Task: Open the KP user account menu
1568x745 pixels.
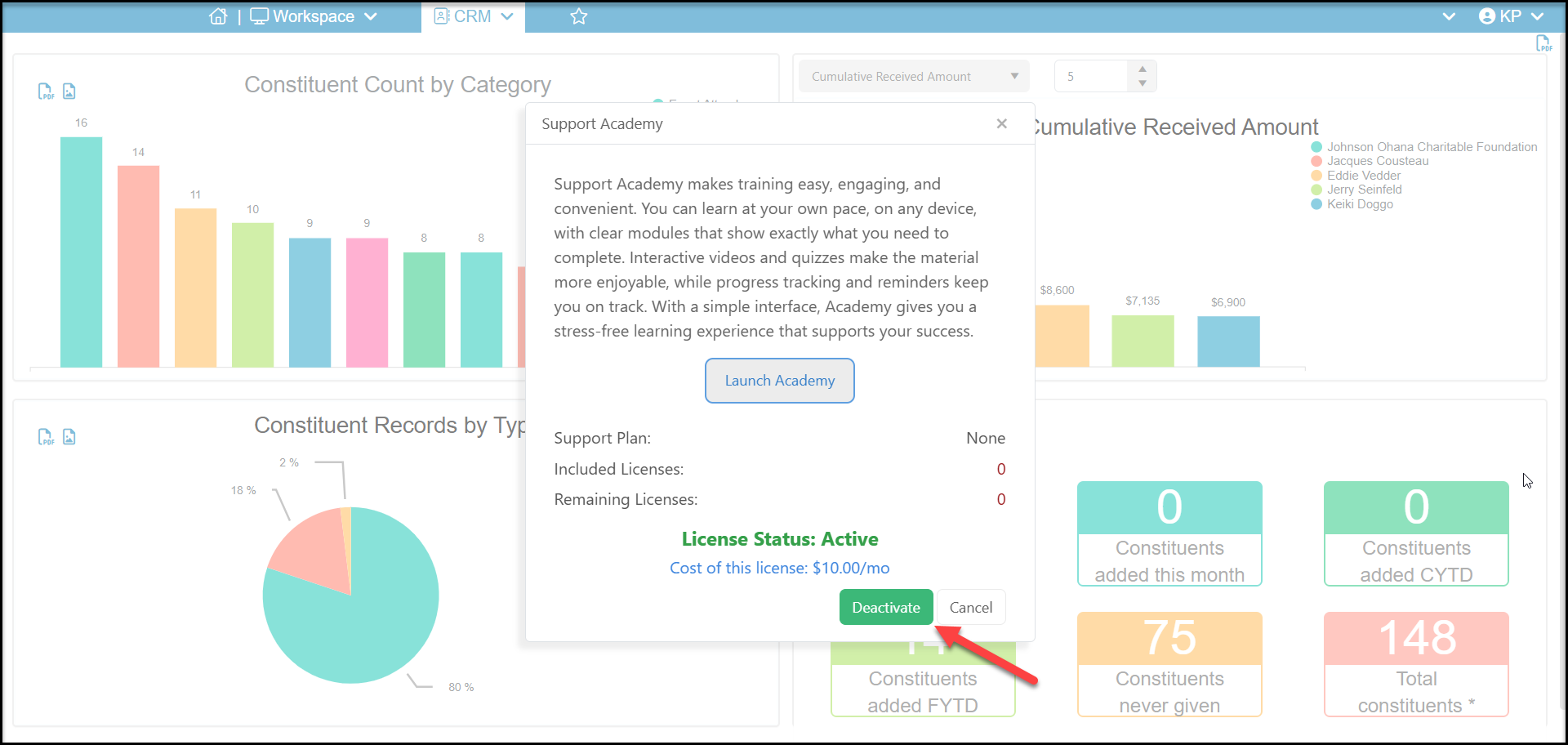Action: (x=1511, y=16)
